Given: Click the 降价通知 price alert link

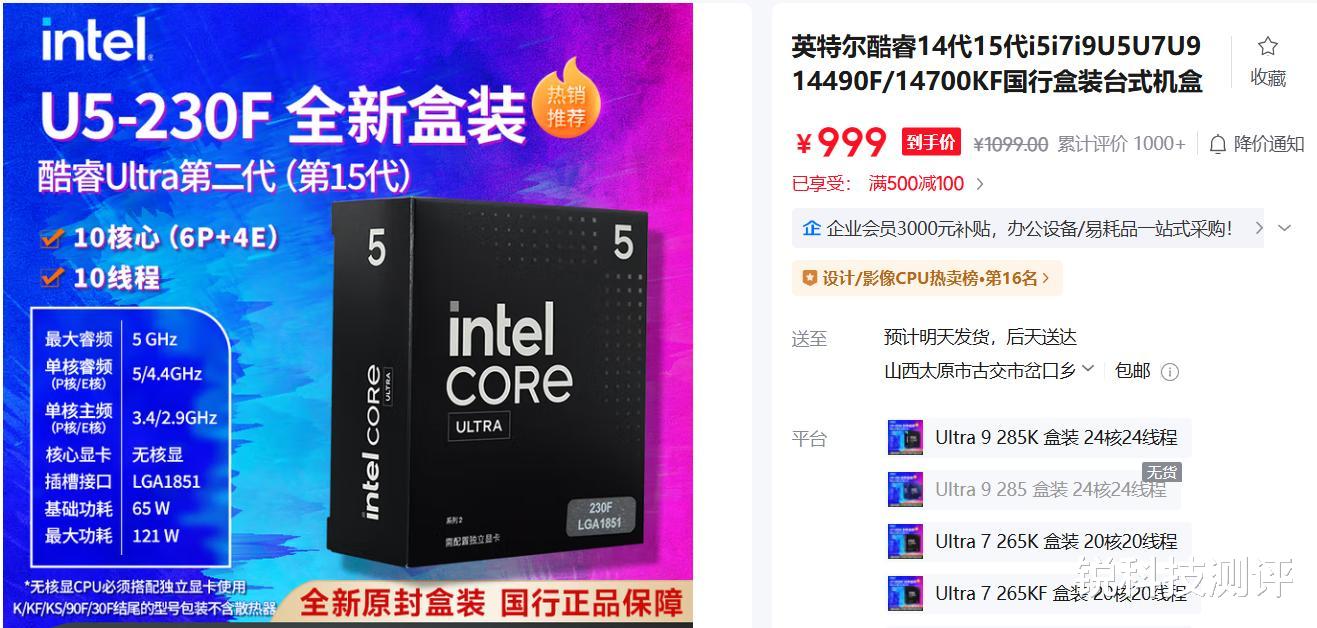Looking at the screenshot, I should 1269,144.
